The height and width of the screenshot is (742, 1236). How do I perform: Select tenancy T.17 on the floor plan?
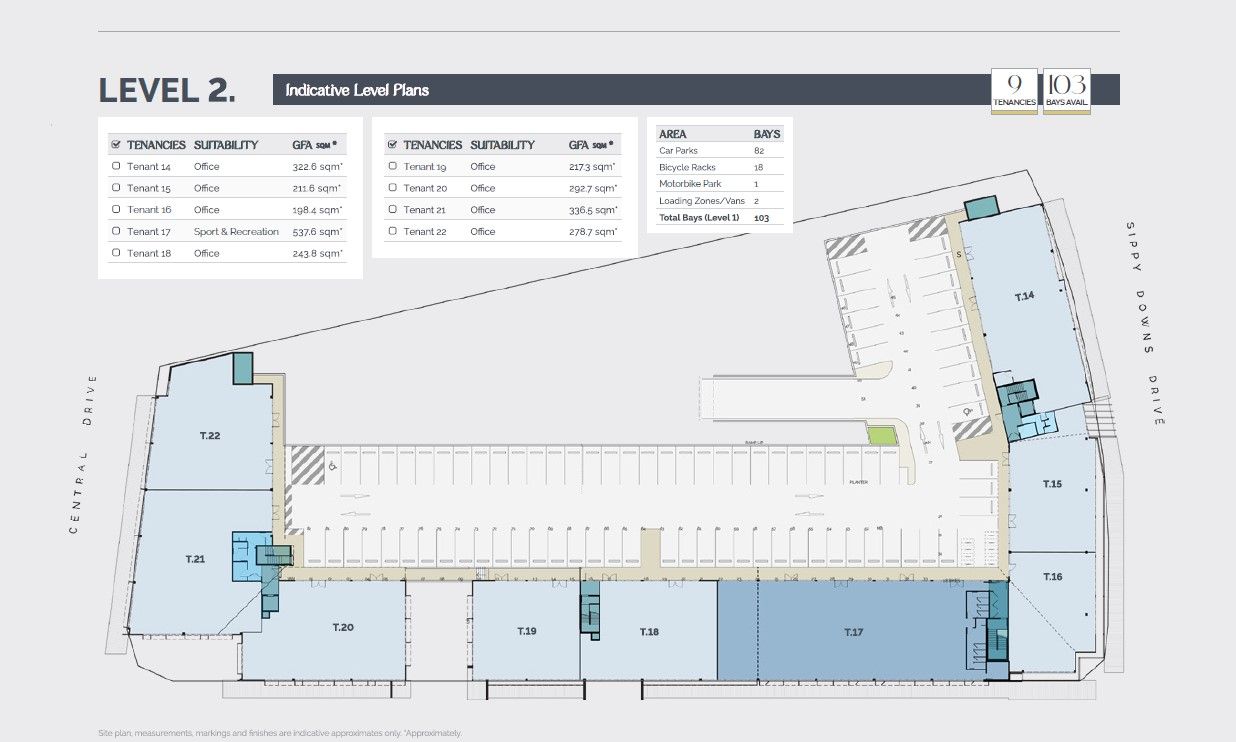click(852, 631)
